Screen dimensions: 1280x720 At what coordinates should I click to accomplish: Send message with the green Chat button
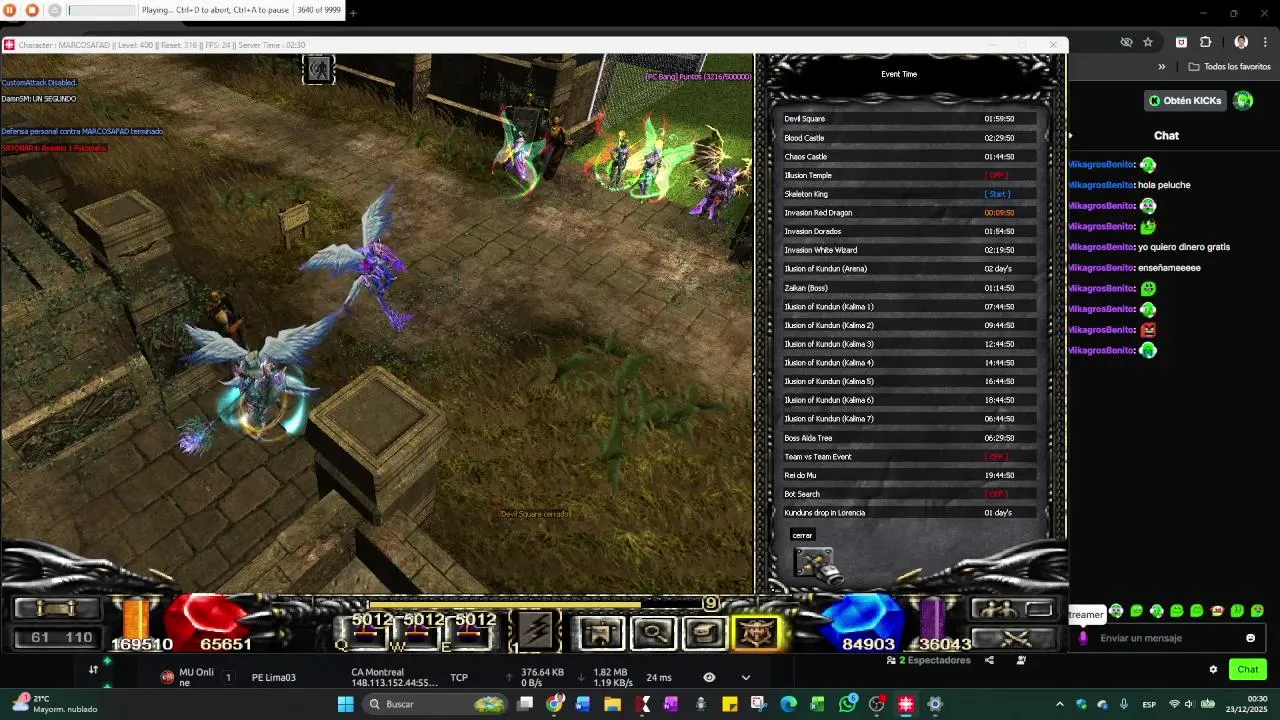coord(1248,669)
